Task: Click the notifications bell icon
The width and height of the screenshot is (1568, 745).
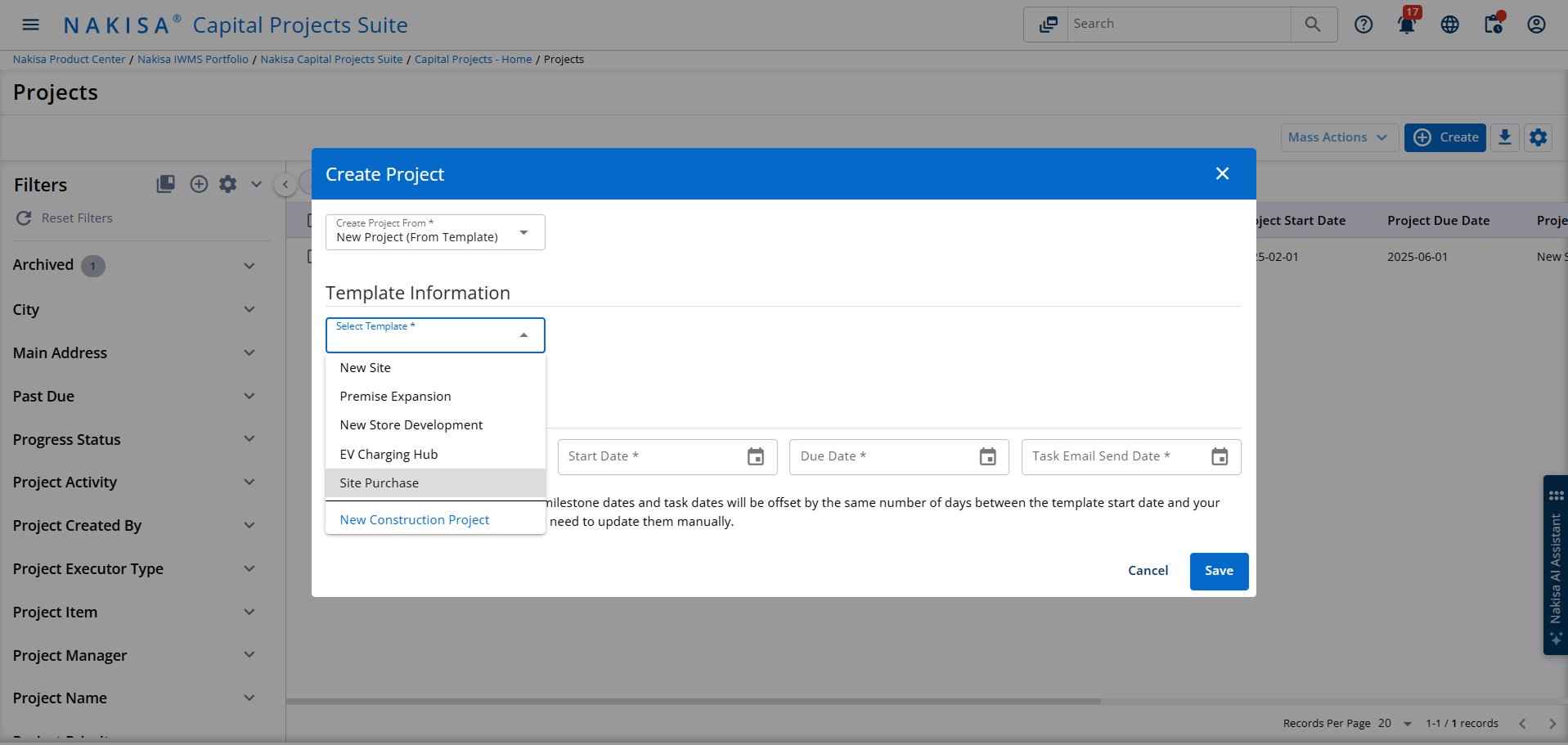Action: click(1406, 25)
